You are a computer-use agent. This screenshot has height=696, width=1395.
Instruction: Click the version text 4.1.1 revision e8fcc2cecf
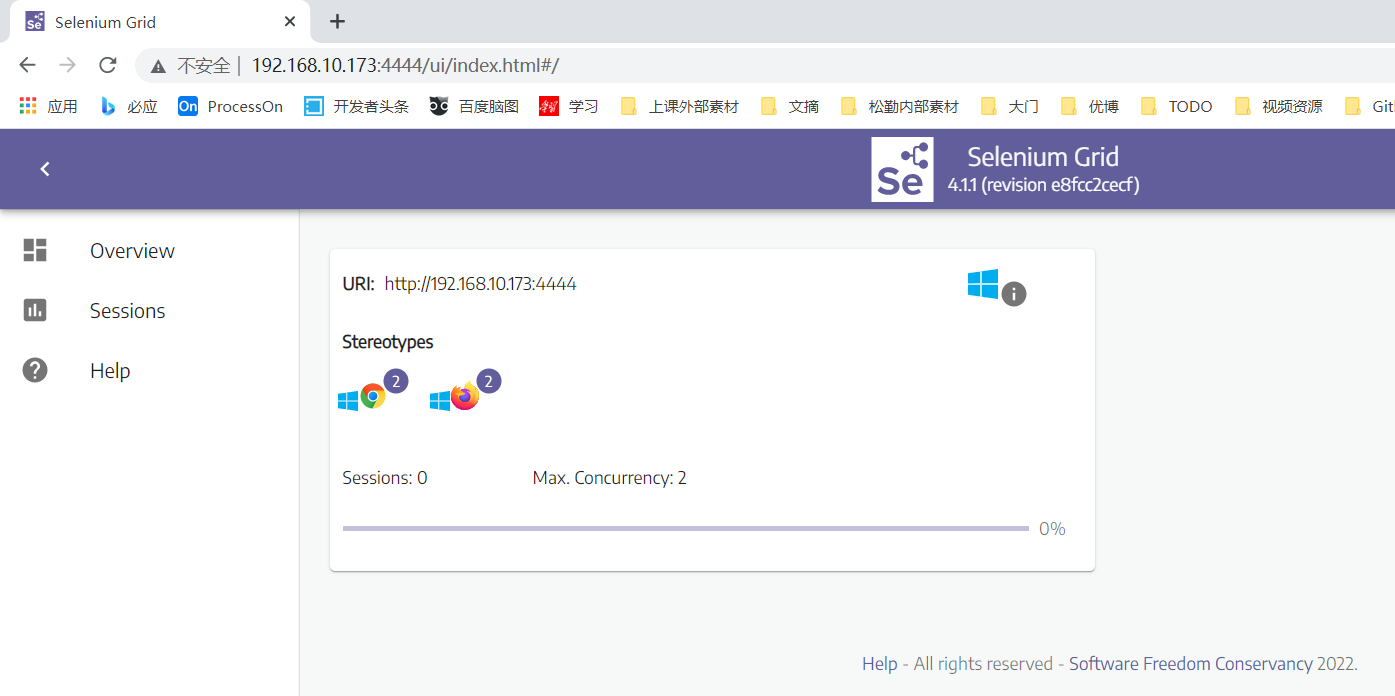1044,185
